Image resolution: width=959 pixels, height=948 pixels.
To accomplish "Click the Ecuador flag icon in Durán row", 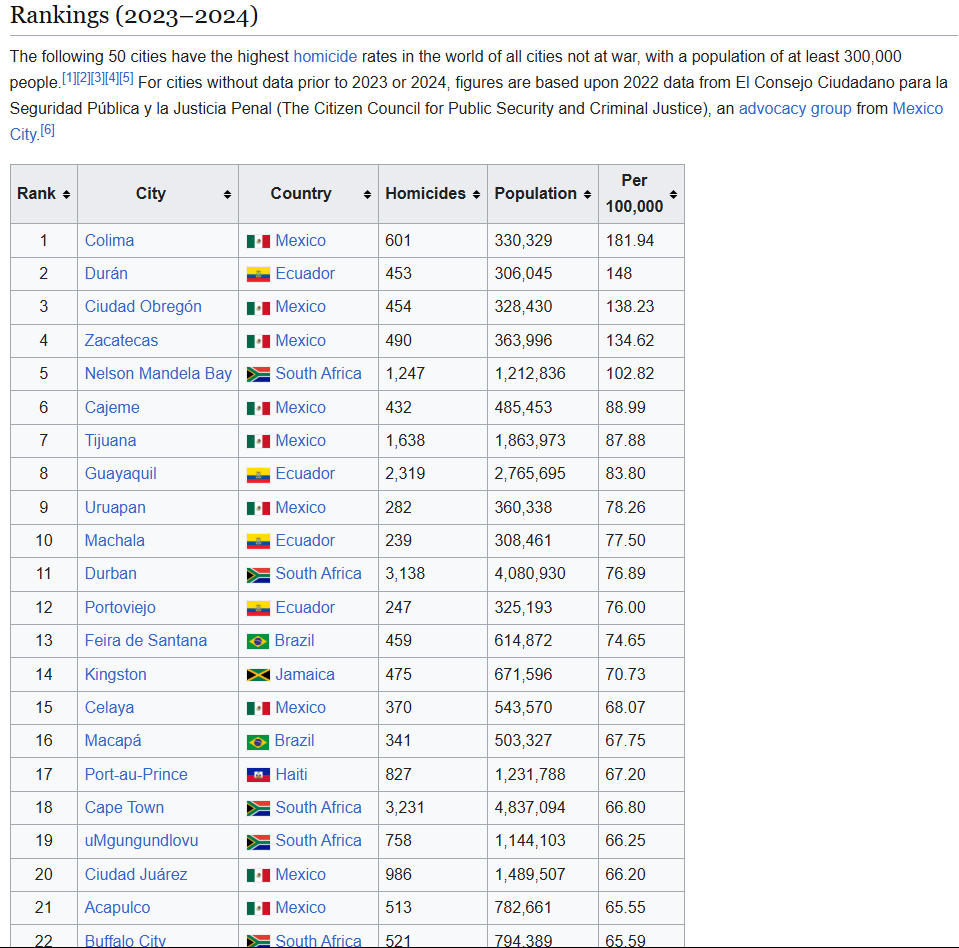I will coord(258,274).
